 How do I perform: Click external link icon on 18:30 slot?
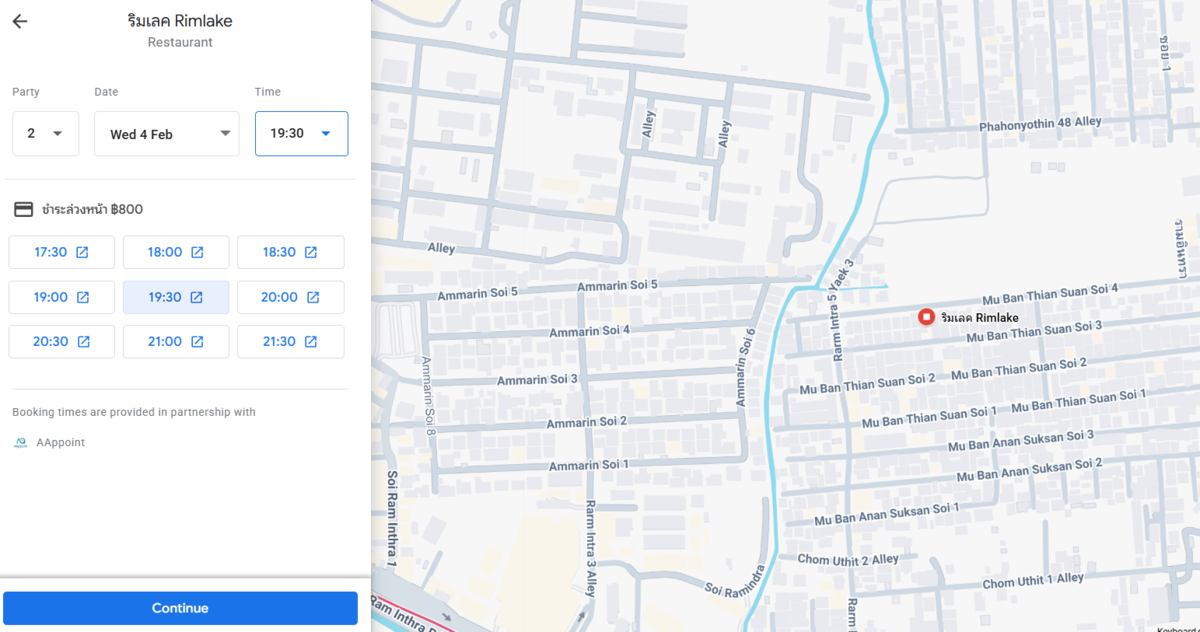pos(311,252)
